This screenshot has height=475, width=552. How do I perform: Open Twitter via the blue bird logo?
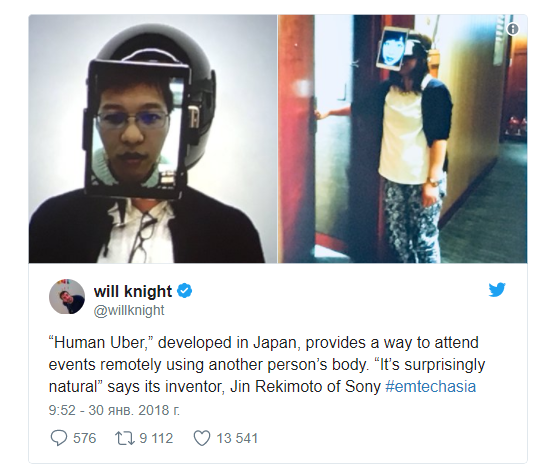point(497,289)
